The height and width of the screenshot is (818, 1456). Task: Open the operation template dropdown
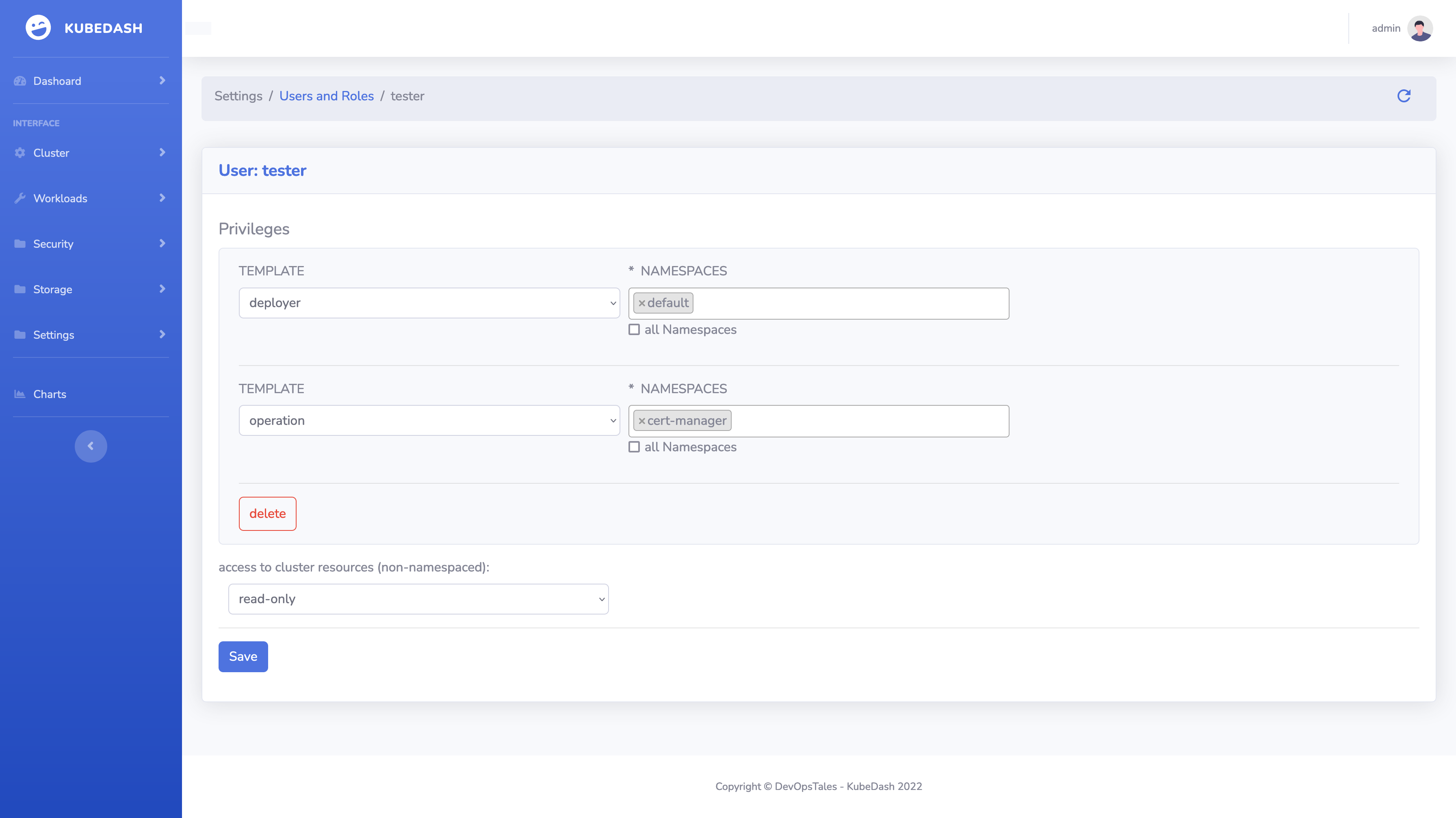point(429,421)
